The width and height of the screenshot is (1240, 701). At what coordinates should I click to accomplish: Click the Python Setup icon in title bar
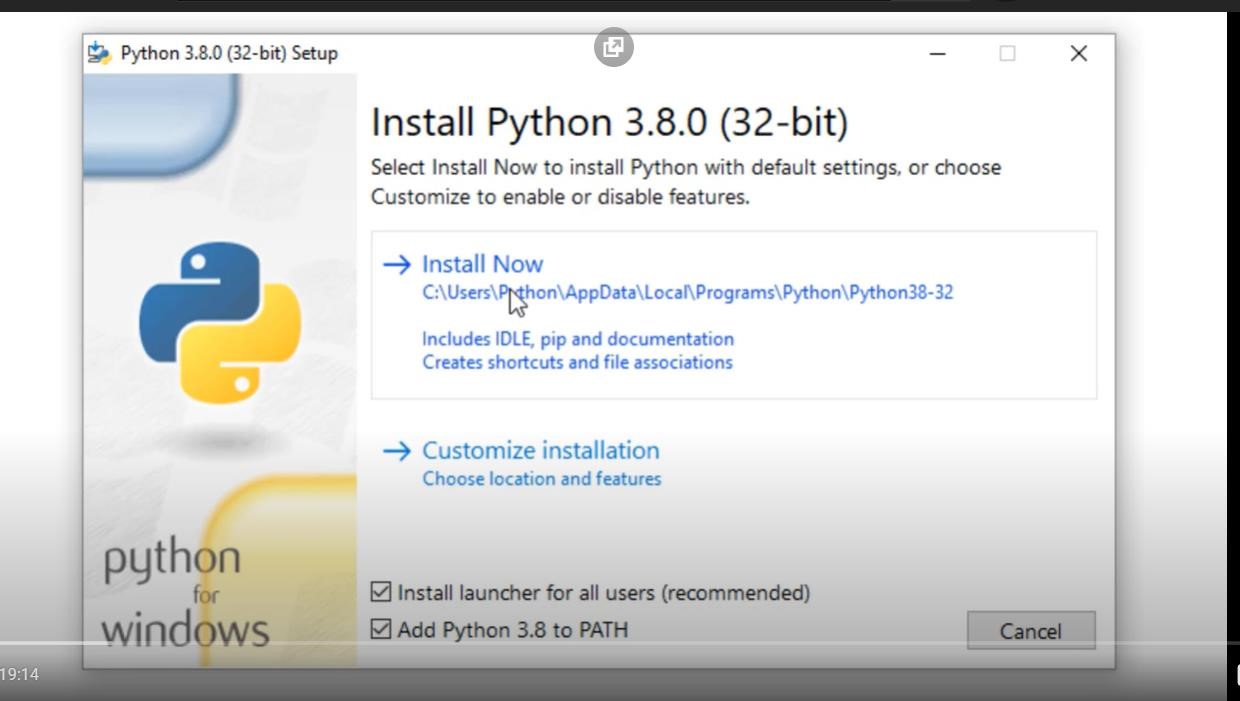tap(99, 53)
